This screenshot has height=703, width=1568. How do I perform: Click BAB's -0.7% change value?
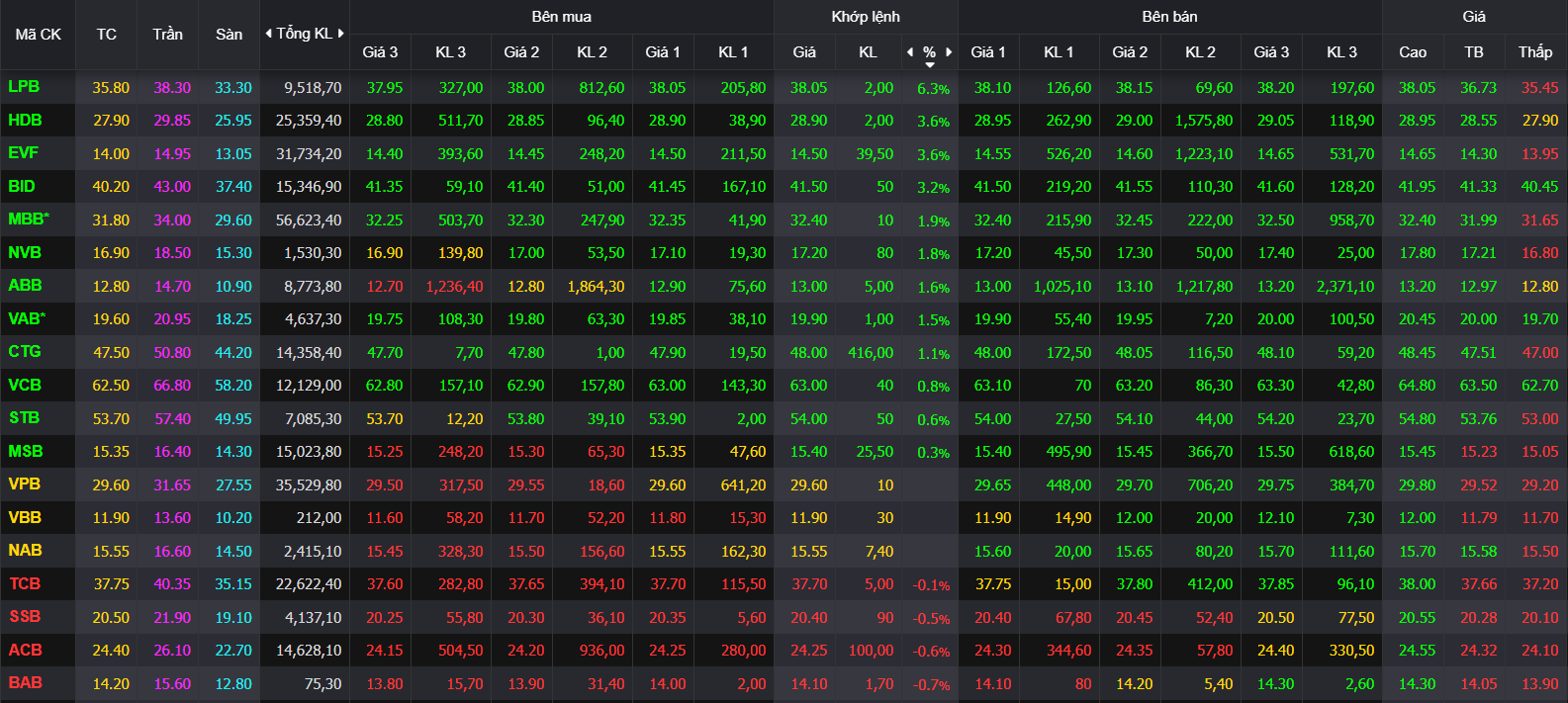[931, 685]
